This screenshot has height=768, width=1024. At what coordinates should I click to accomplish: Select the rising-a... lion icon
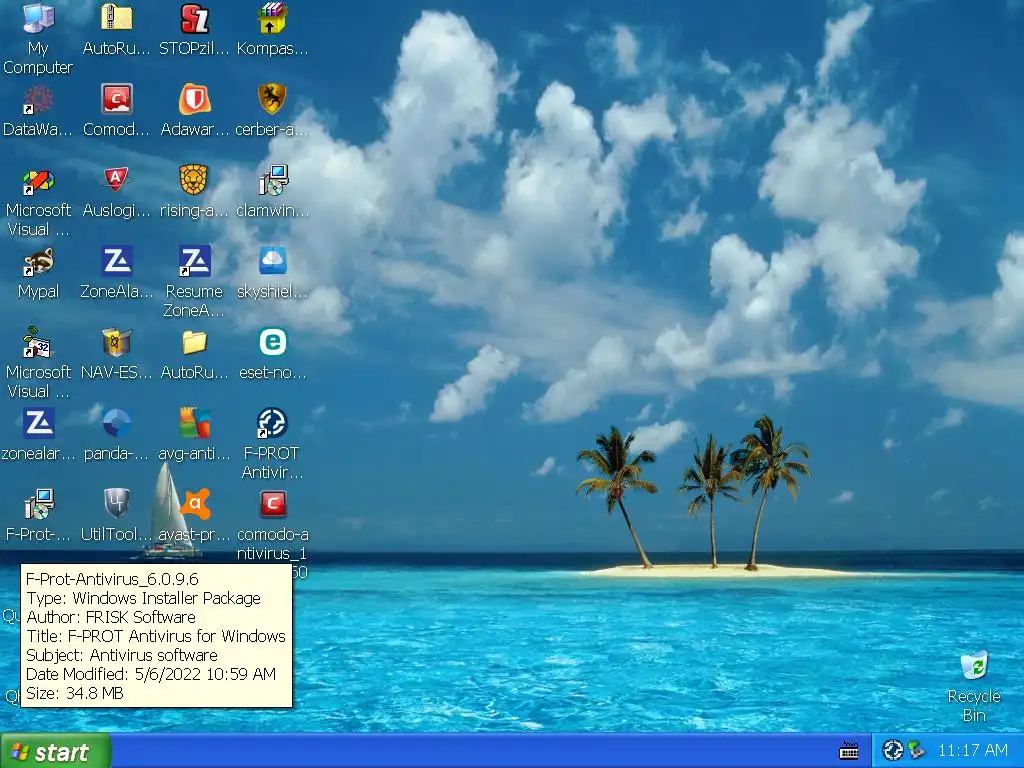click(195, 180)
